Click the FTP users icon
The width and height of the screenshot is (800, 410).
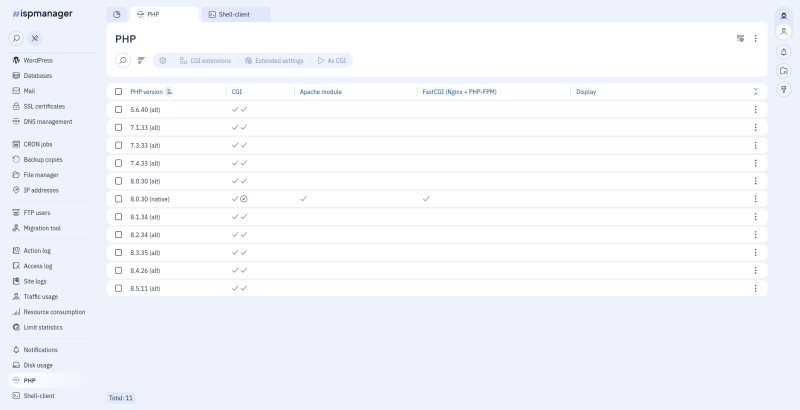(16, 213)
